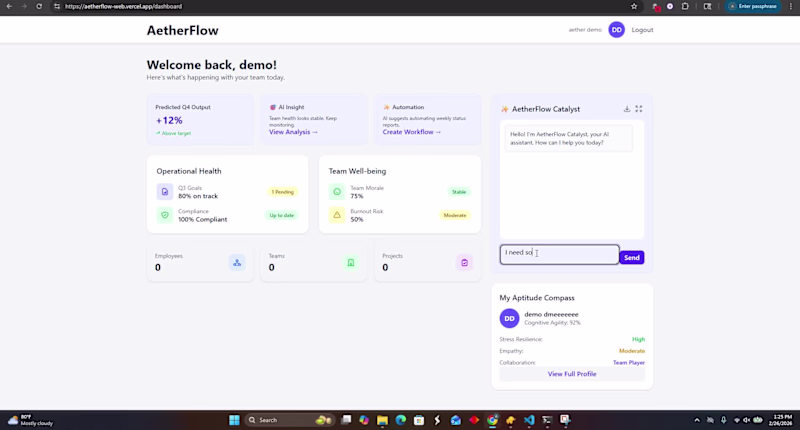Click the Q3 Goals document icon
Image resolution: width=800 pixels, height=430 pixels.
165,192
